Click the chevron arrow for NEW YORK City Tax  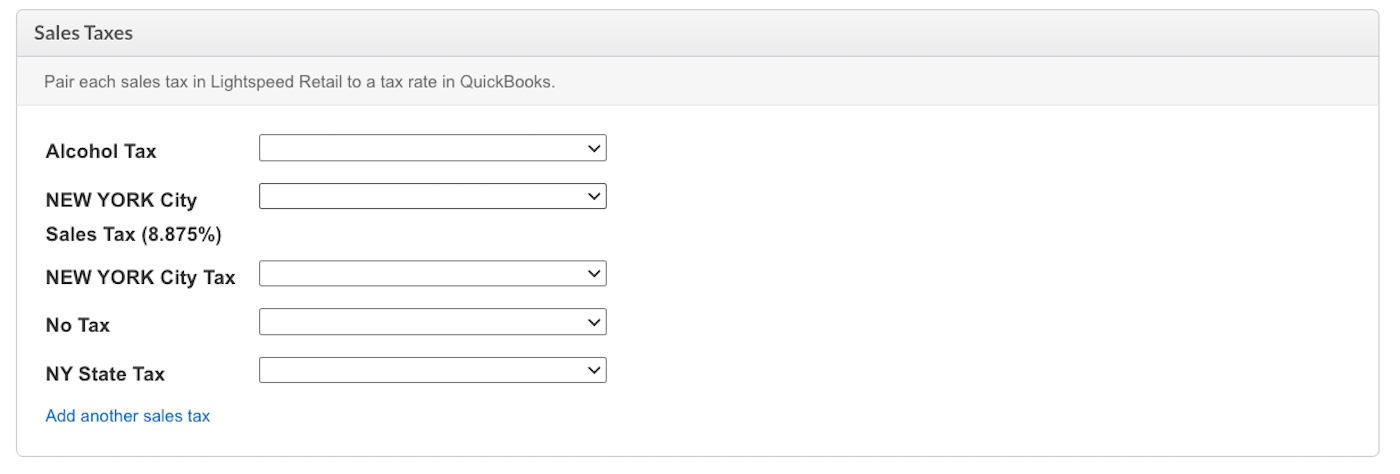[x=594, y=273]
